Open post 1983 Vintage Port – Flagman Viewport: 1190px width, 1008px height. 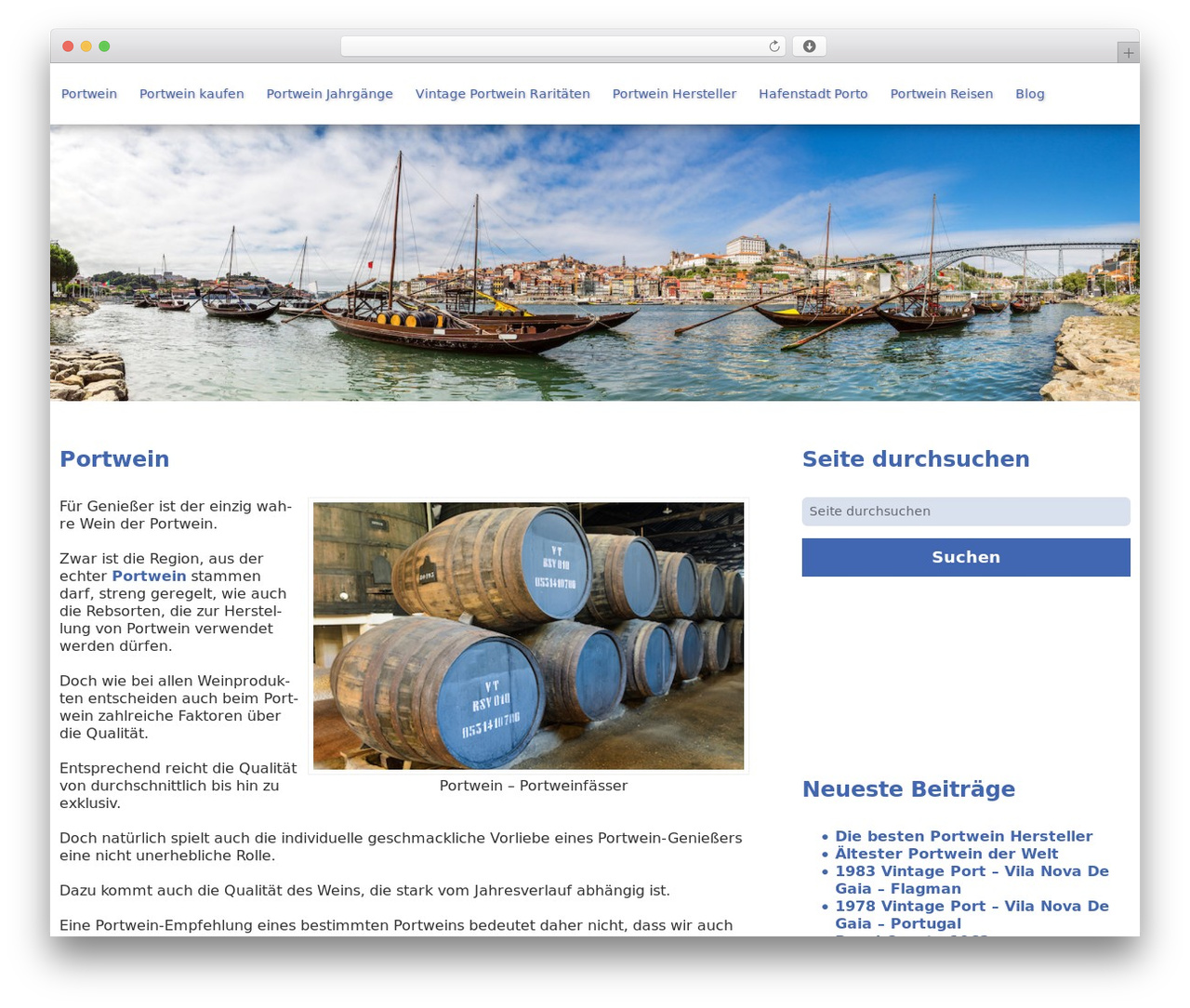tap(972, 880)
